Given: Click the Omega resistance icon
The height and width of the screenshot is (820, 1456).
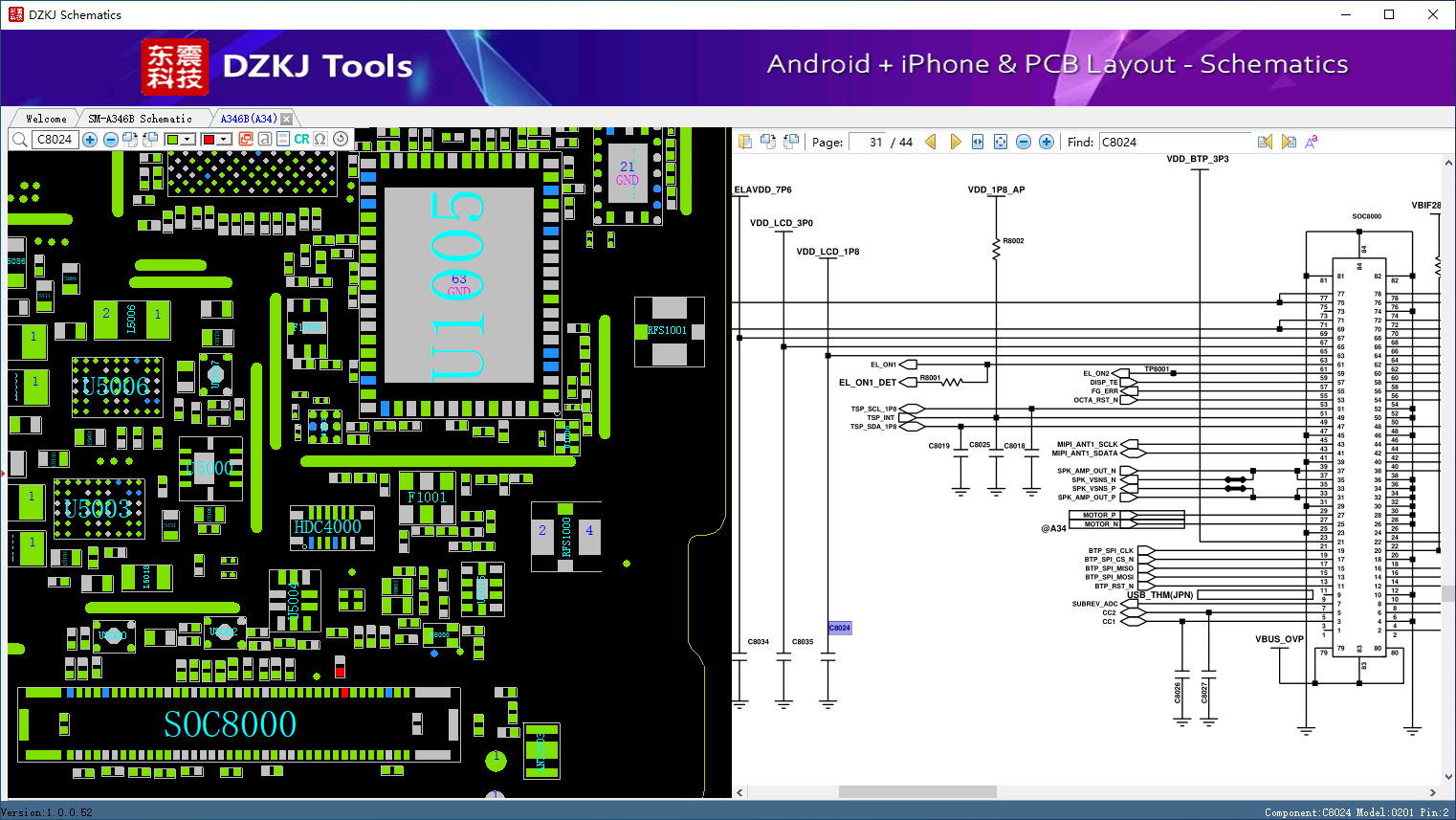Looking at the screenshot, I should point(320,140).
